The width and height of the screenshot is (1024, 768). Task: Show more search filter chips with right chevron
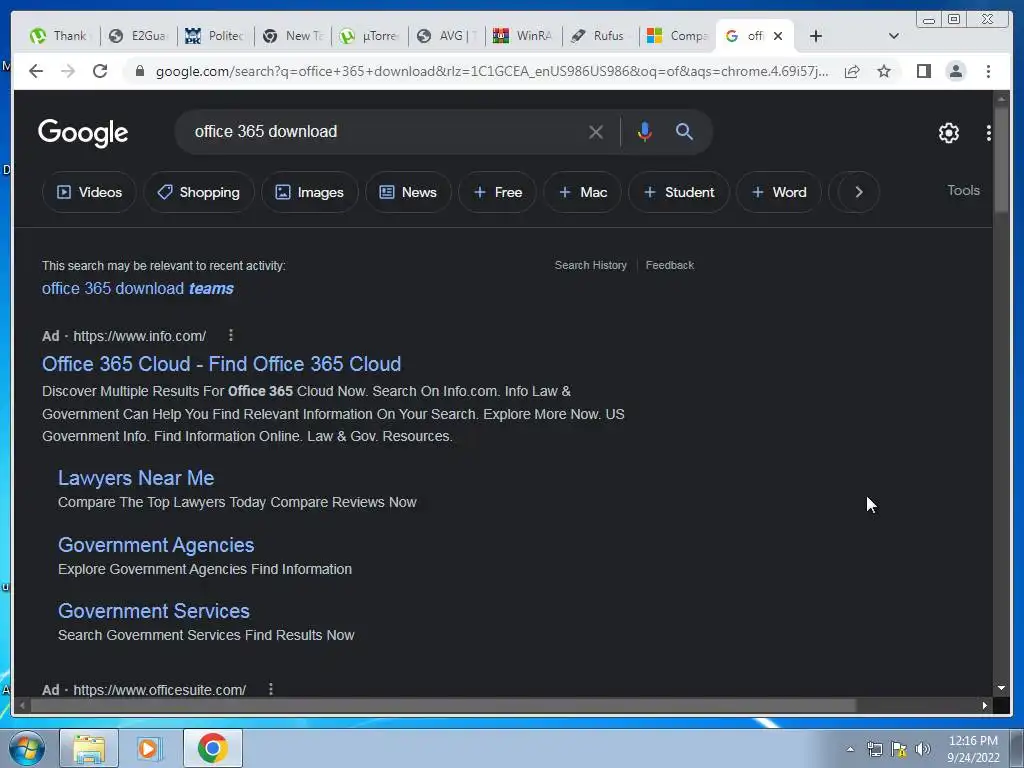click(859, 192)
